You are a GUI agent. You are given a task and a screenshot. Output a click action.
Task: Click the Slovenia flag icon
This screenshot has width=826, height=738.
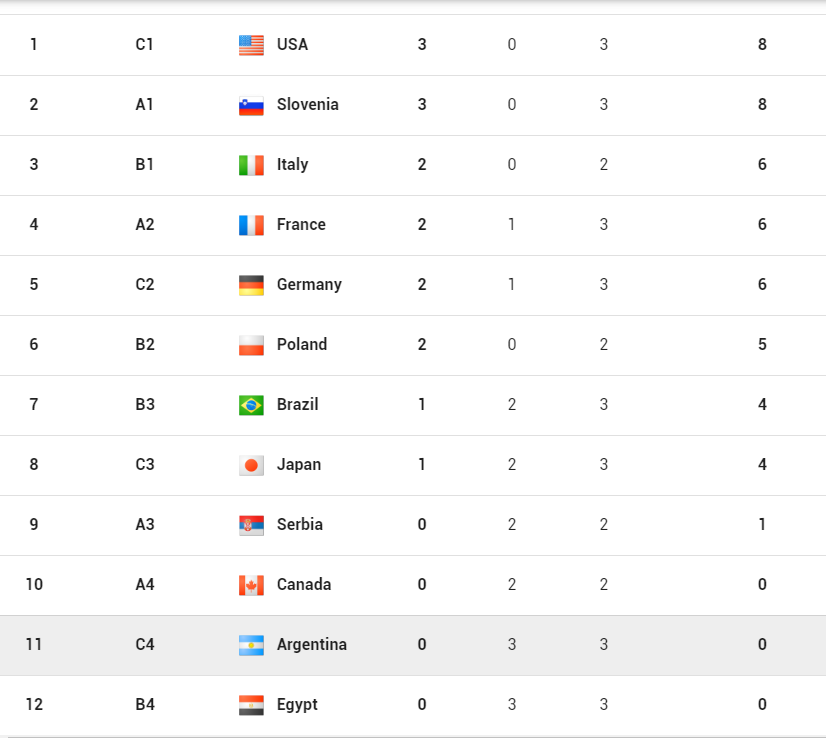click(251, 105)
